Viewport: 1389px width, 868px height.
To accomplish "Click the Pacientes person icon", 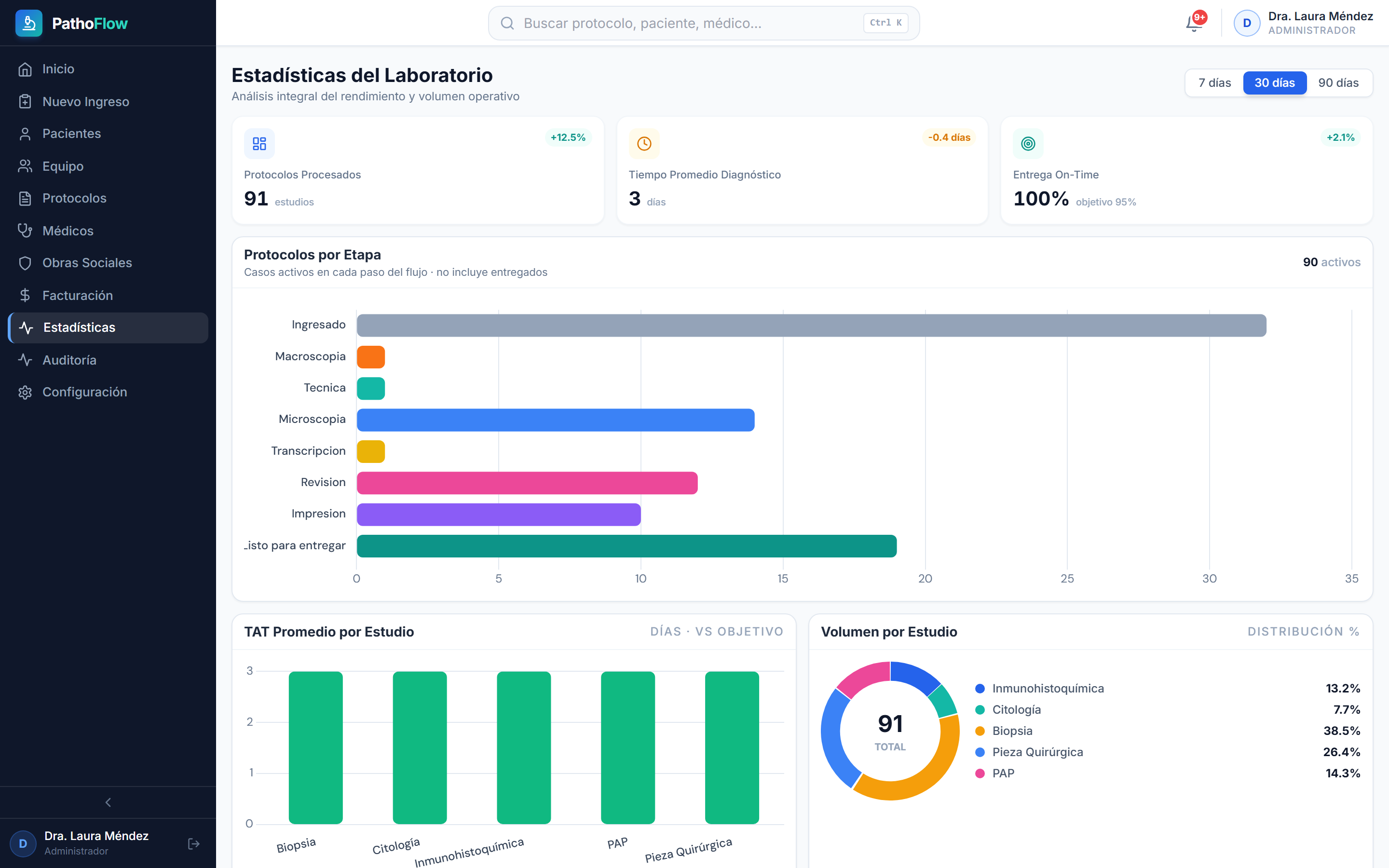I will (25, 134).
